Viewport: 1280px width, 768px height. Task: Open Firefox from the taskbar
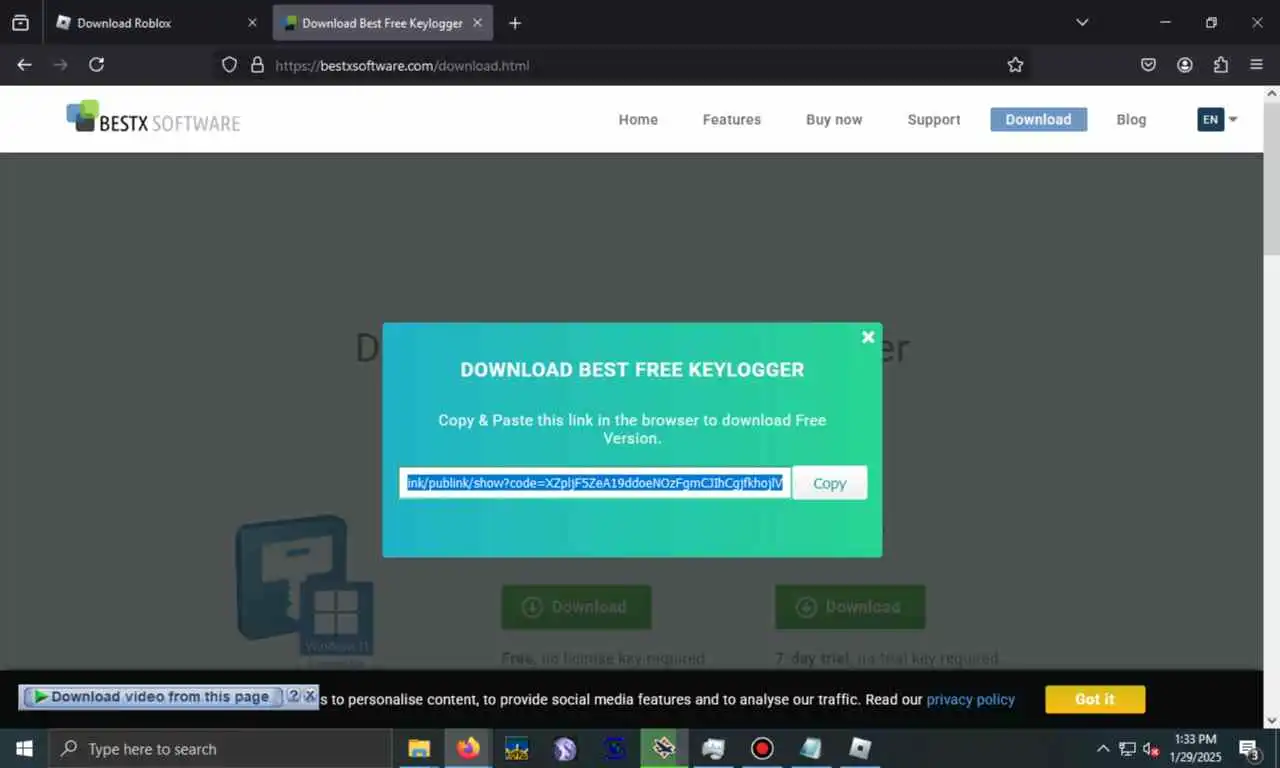click(x=467, y=748)
